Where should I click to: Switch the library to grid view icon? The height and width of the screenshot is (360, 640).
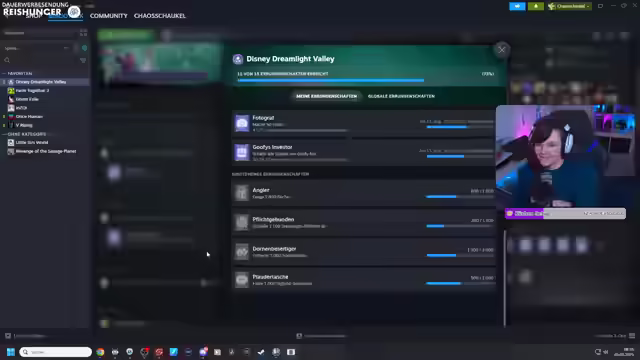tap(83, 33)
